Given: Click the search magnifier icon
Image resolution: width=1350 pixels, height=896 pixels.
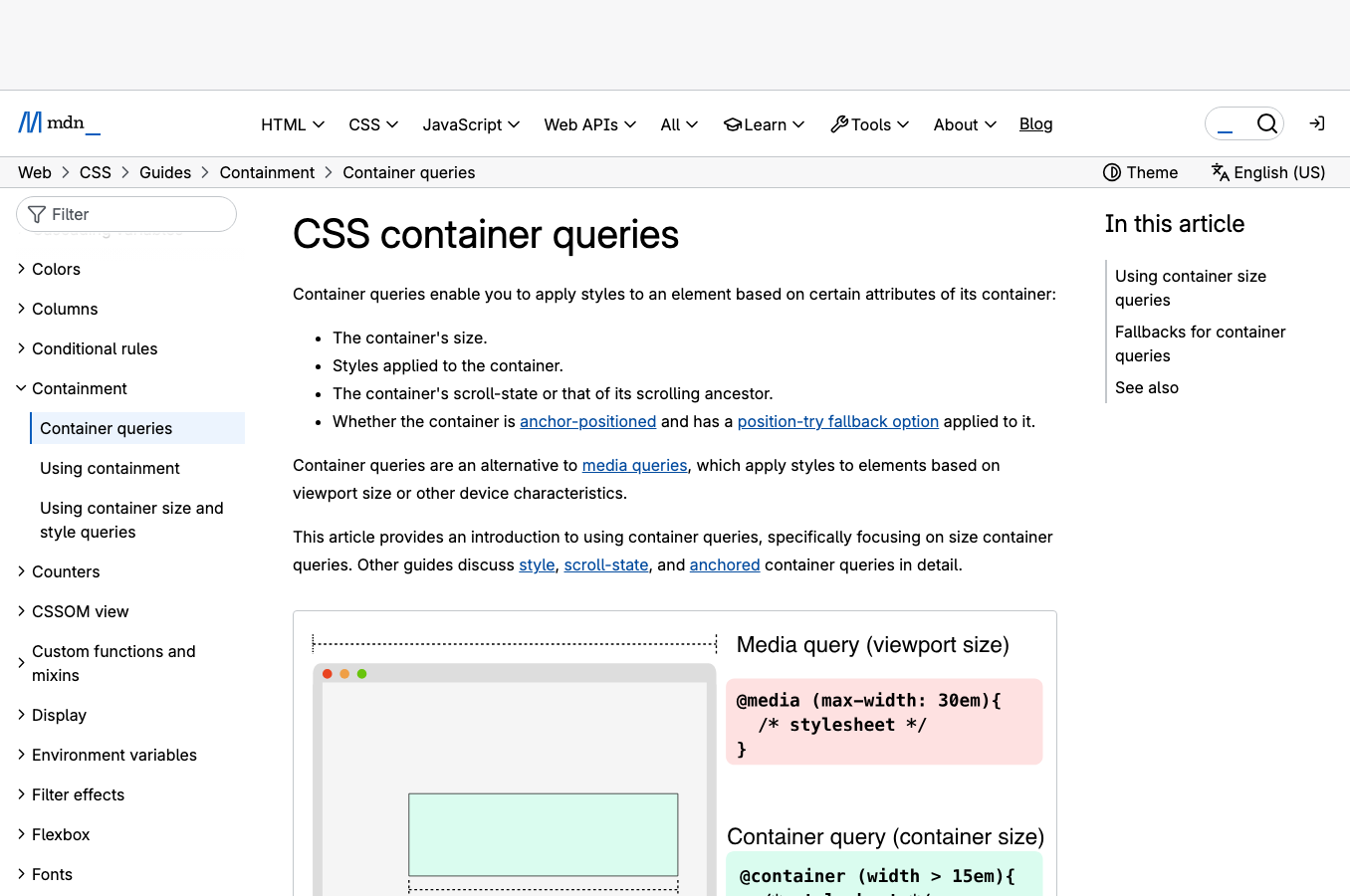Looking at the screenshot, I should [x=1266, y=123].
